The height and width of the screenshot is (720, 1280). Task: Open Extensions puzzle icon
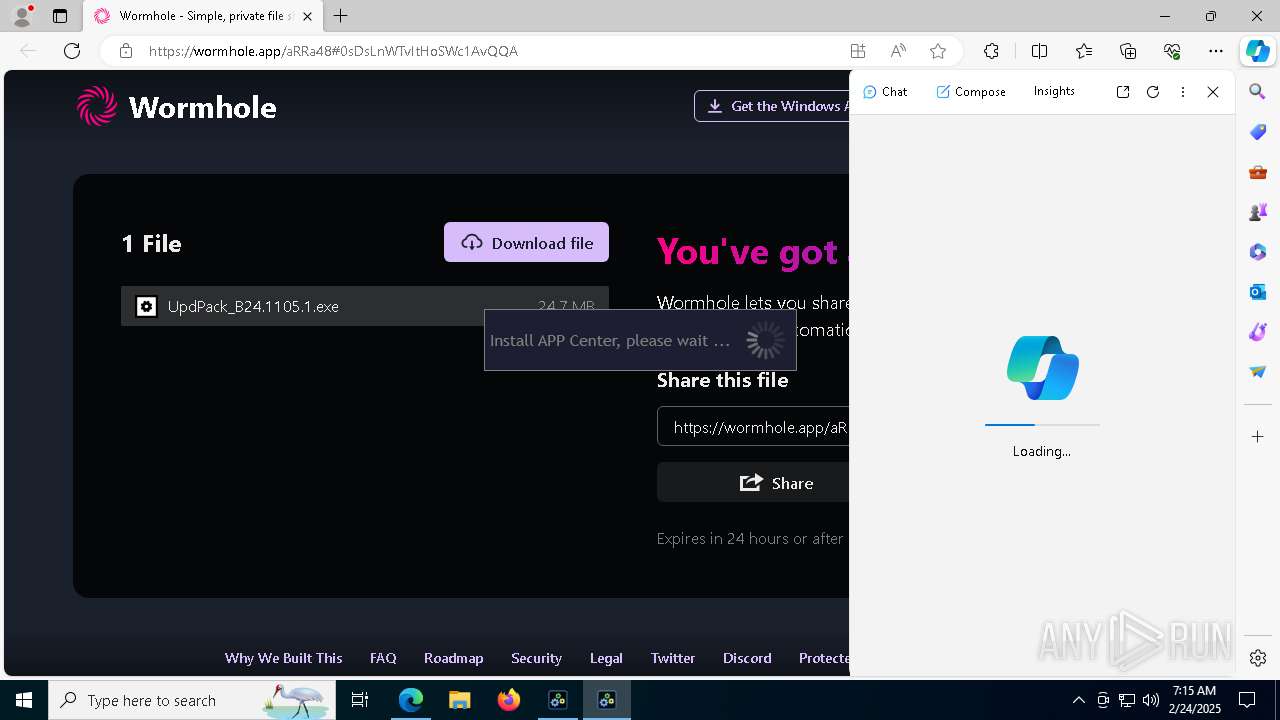pos(991,51)
